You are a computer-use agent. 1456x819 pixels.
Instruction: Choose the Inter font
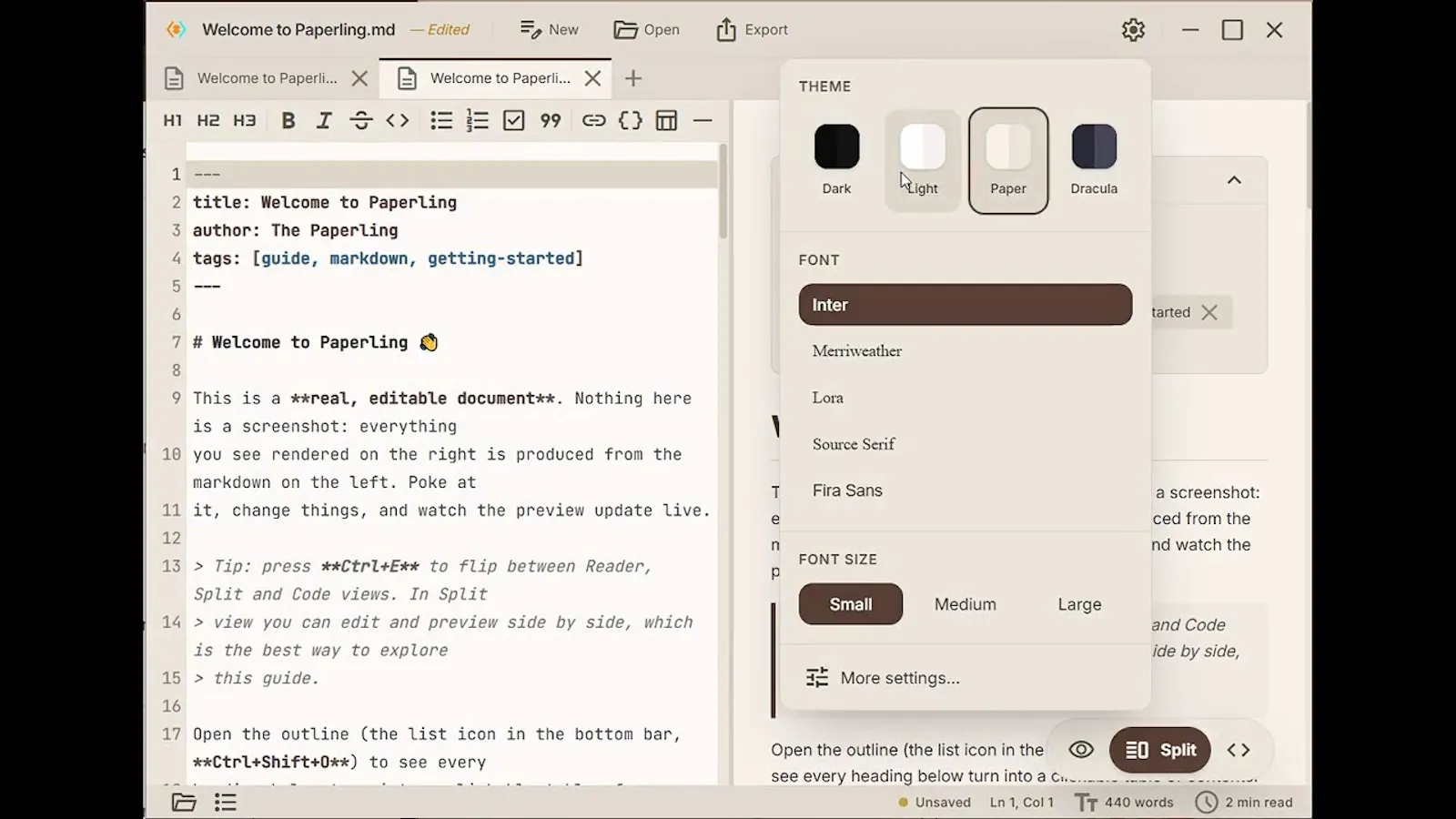[966, 305]
